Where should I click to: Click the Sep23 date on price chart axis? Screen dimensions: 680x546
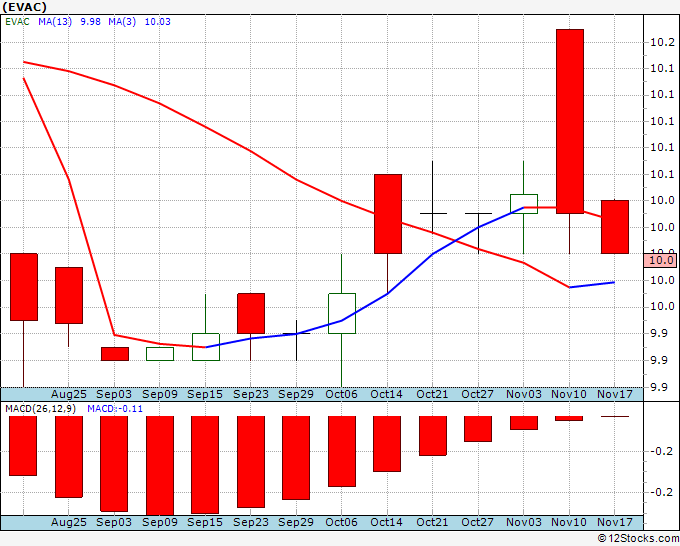251,394
